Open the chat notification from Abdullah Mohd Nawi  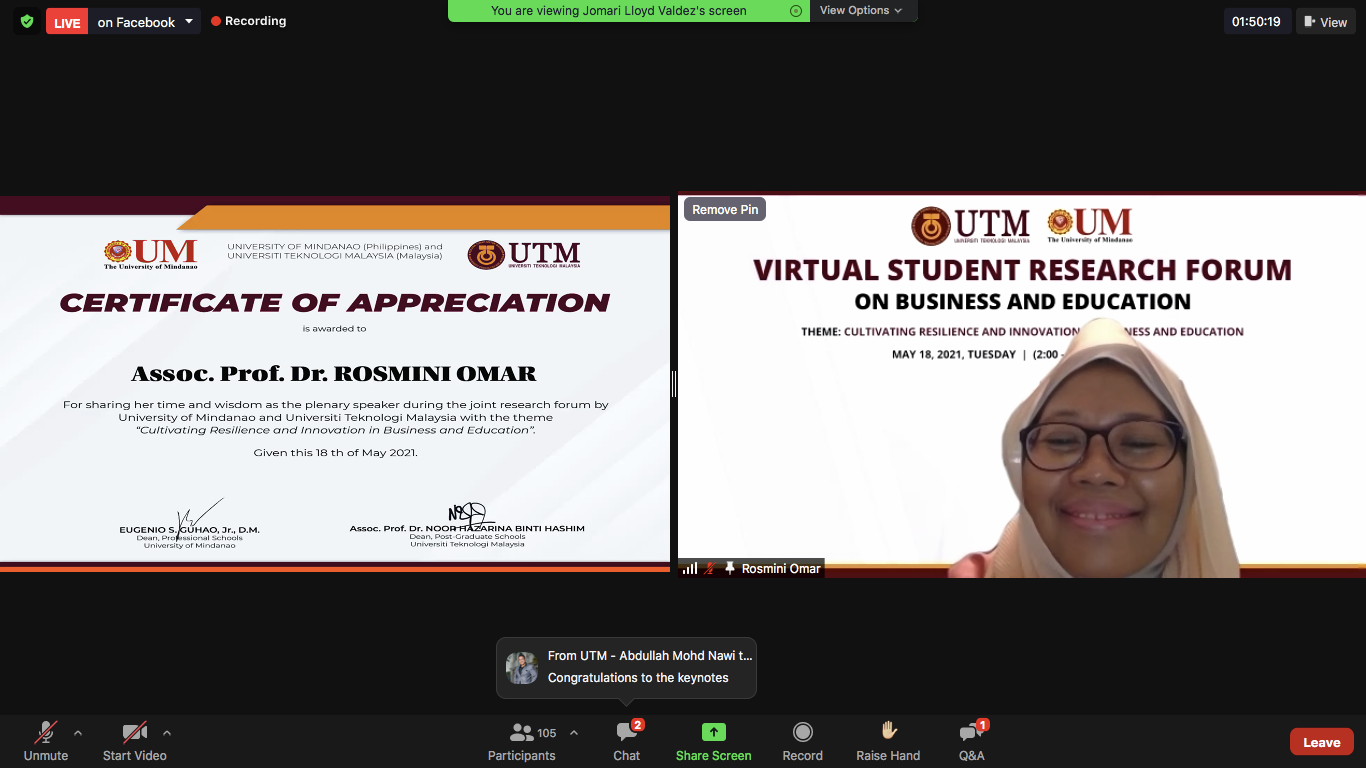[627, 667]
